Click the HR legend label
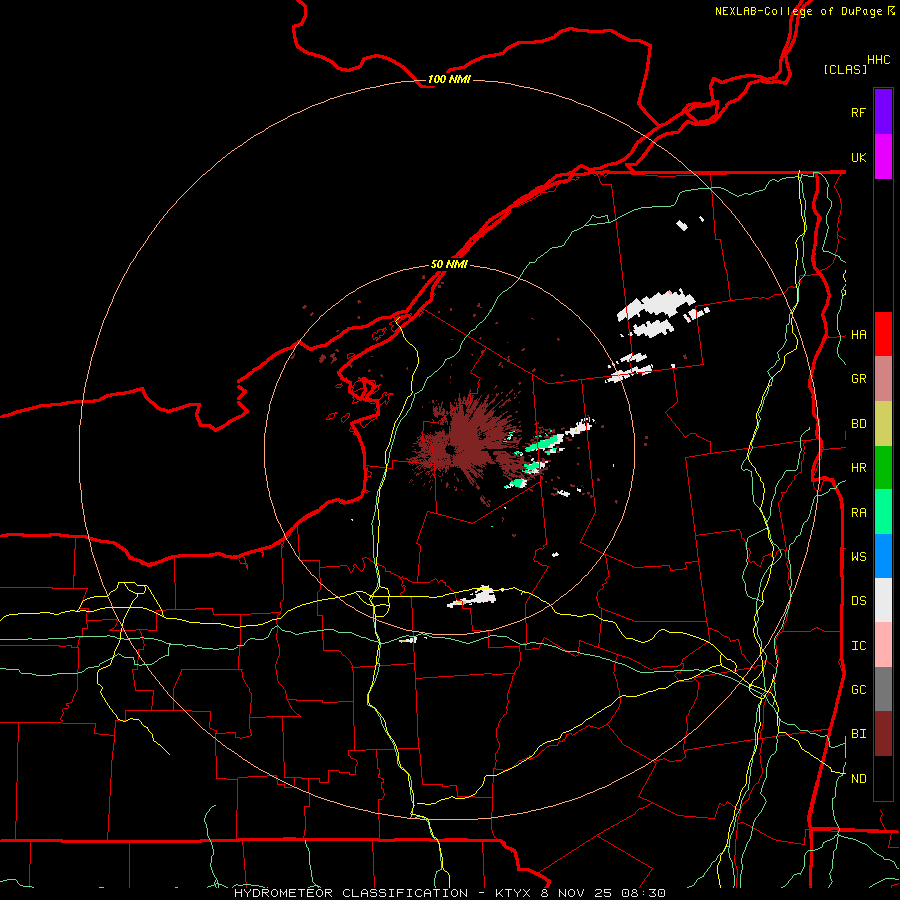 [x=858, y=468]
